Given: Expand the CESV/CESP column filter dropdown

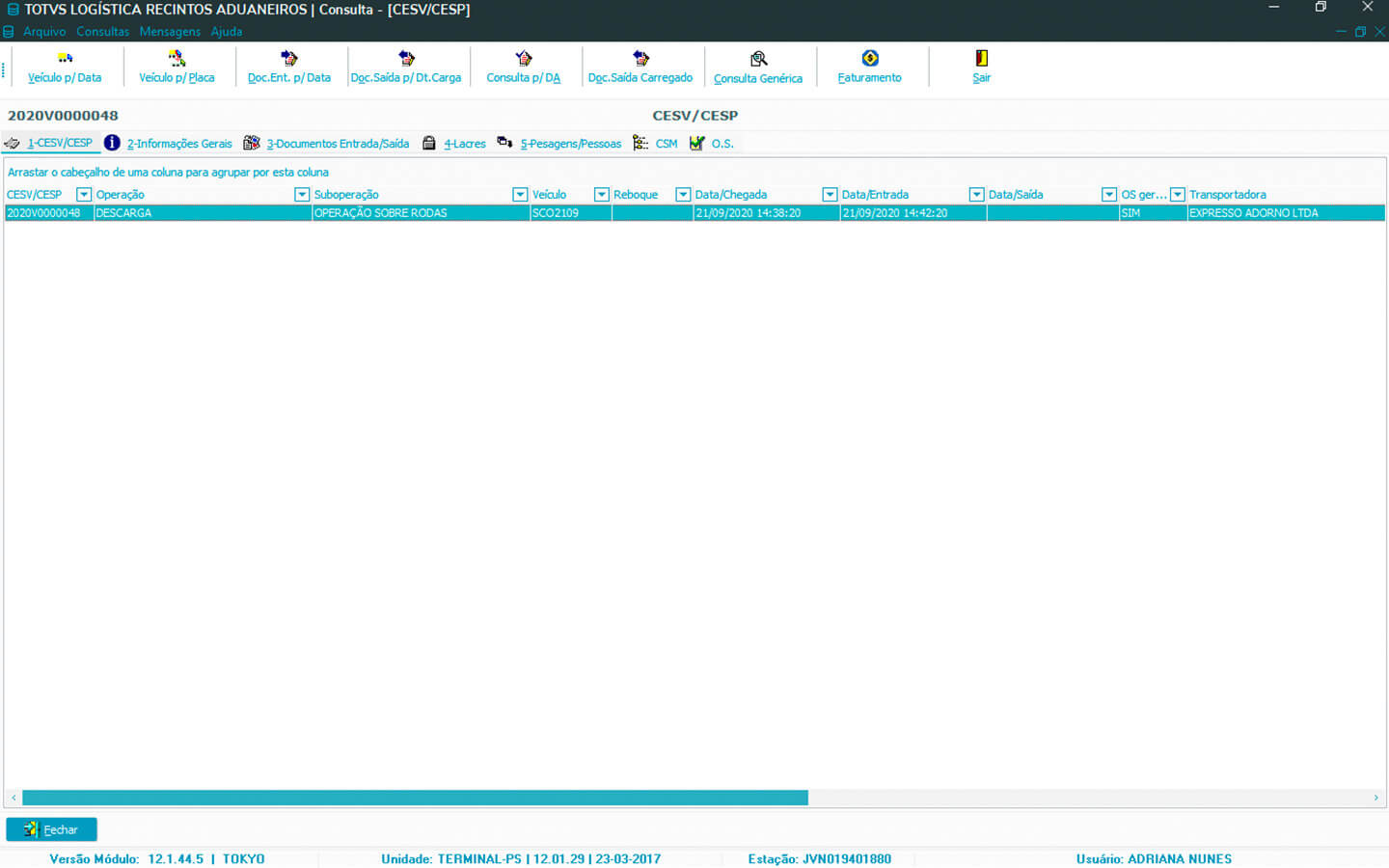Looking at the screenshot, I should pyautogui.click(x=84, y=195).
